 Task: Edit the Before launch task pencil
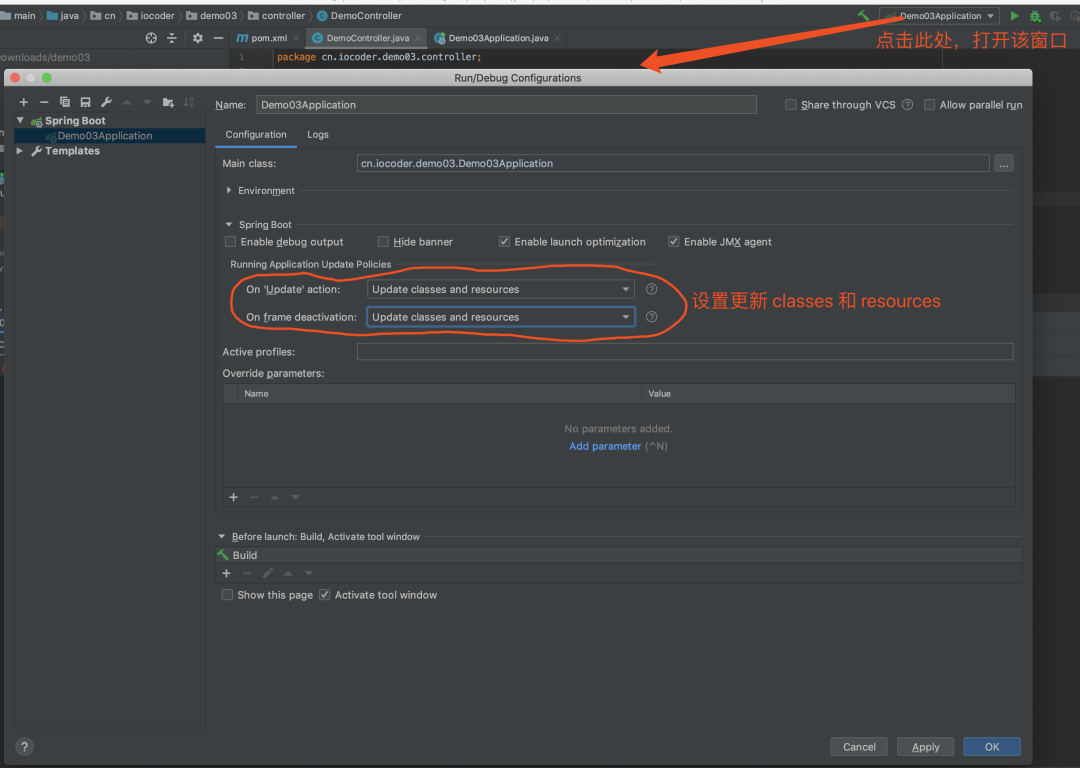click(x=268, y=573)
